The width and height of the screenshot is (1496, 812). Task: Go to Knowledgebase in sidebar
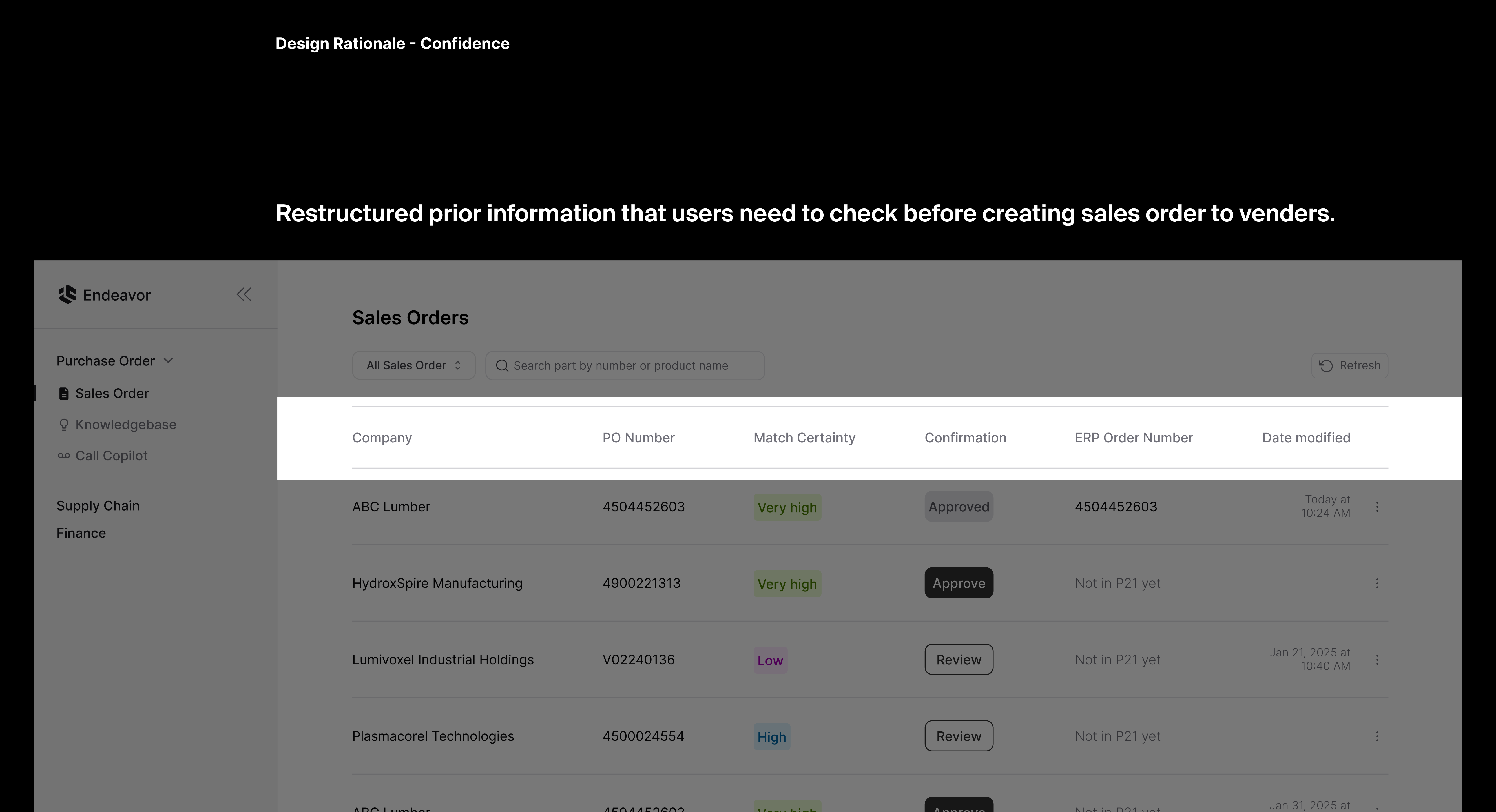(x=125, y=425)
